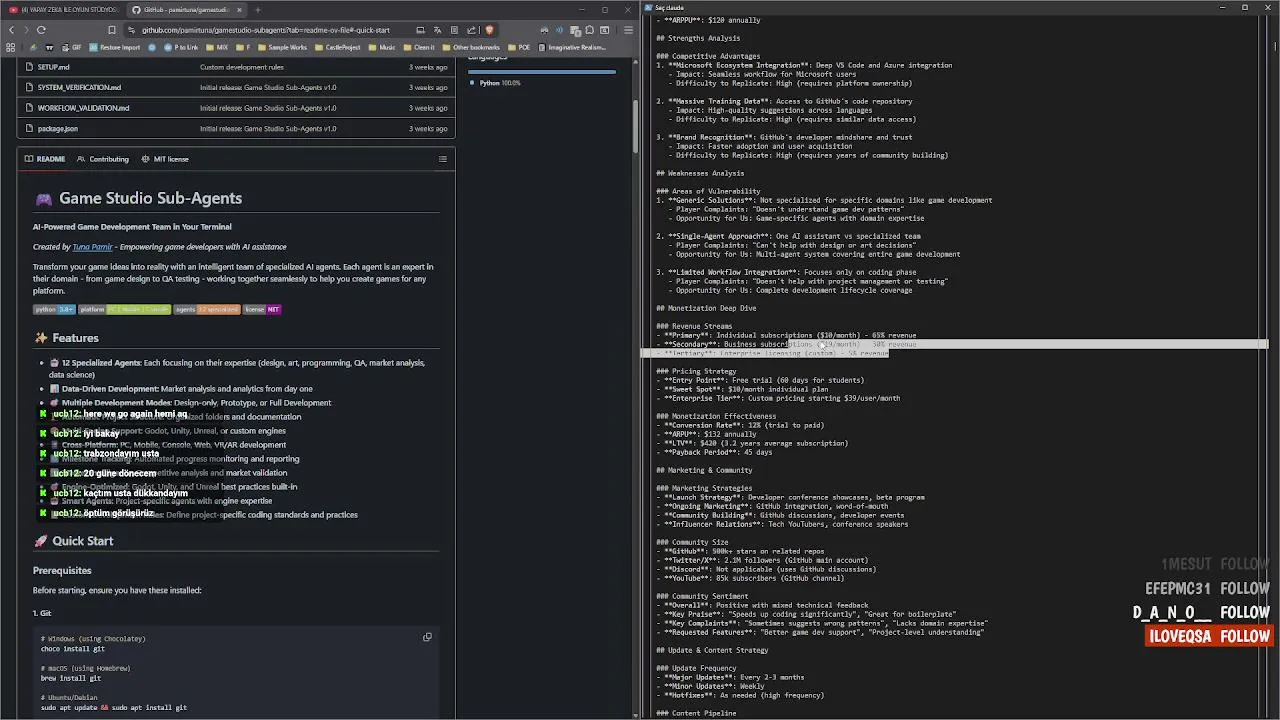Image resolution: width=1280 pixels, height=720 pixels.
Task: Expand the Clean it bookmarks folder
Action: coord(418,47)
